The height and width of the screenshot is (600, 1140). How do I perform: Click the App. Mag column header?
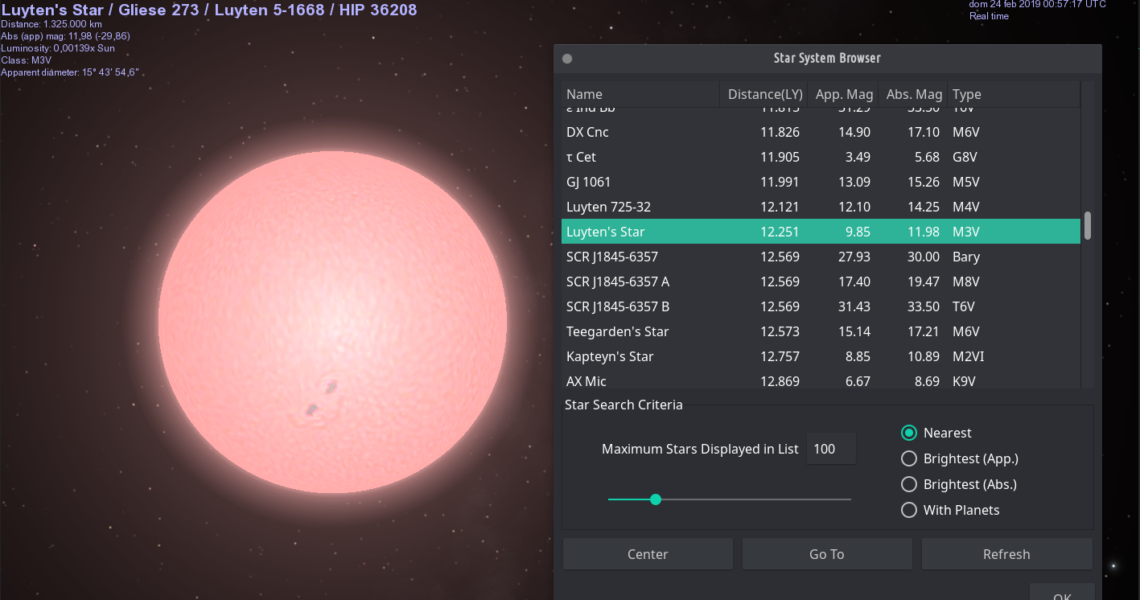pyautogui.click(x=843, y=95)
